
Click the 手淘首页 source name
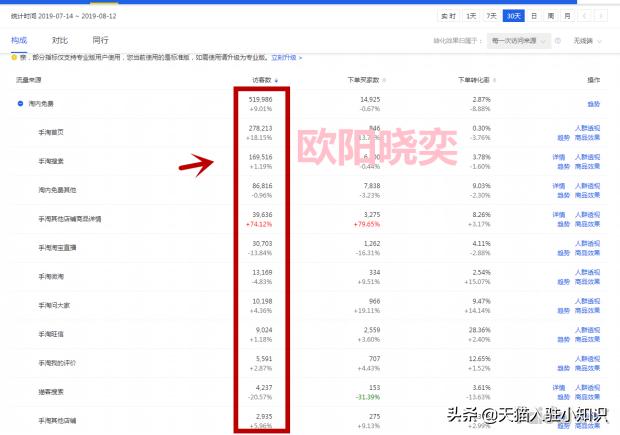click(x=51, y=132)
